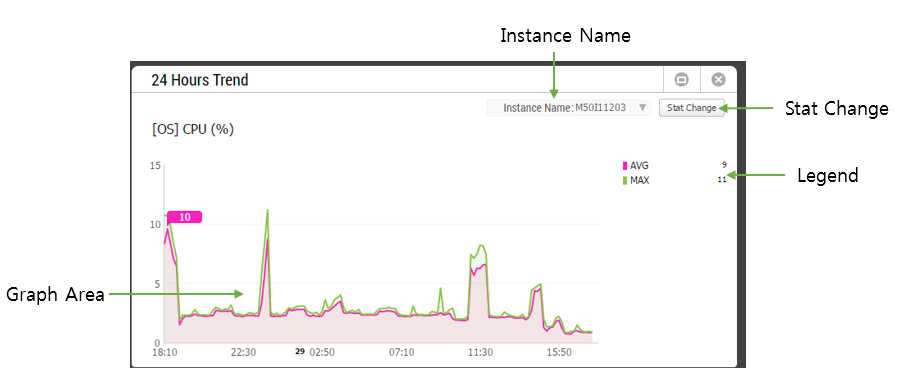Screen dimensions: 912x392
Task: Click the 11:30 time axis label
Action: coord(480,352)
